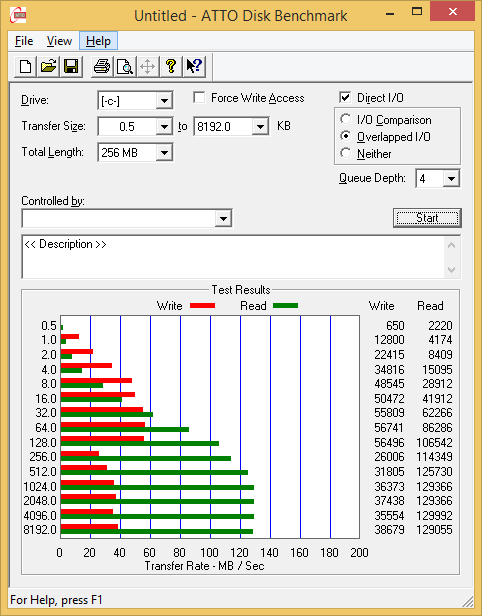Click the Description scrollbar up arrow
The width and height of the screenshot is (482, 616).
pyautogui.click(x=451, y=246)
